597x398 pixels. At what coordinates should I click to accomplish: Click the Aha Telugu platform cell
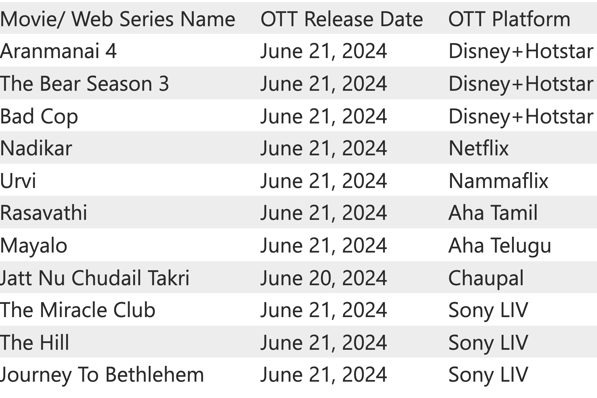point(500,246)
